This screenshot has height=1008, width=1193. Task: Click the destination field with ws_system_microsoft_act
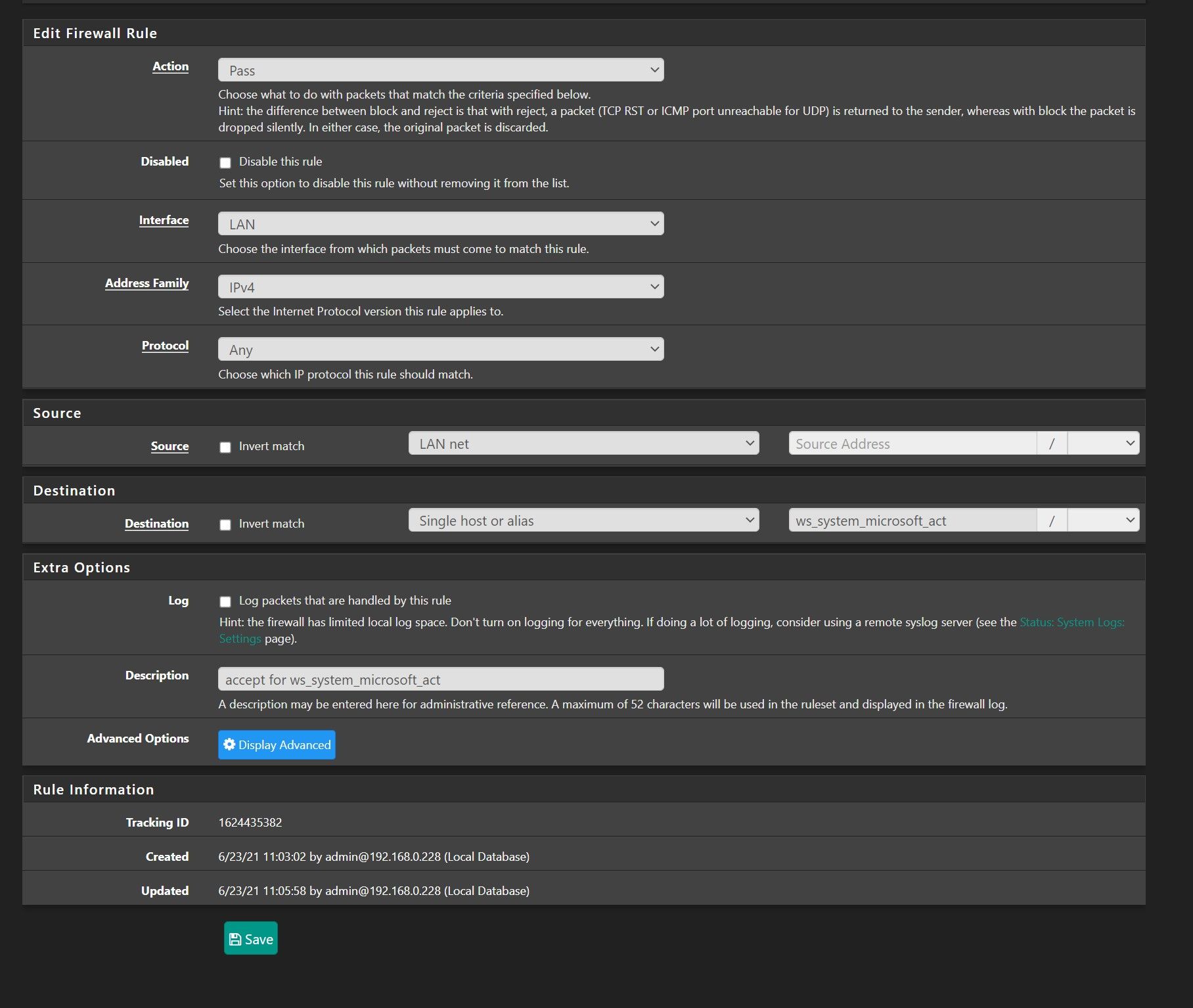[912, 520]
